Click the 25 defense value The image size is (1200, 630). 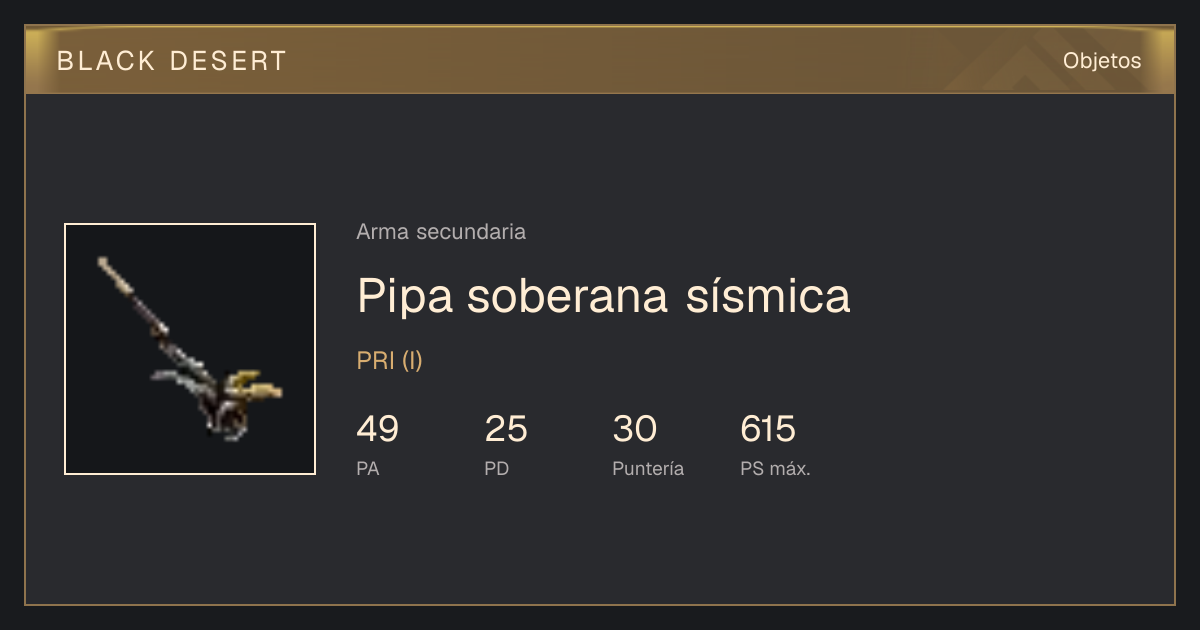pos(506,429)
